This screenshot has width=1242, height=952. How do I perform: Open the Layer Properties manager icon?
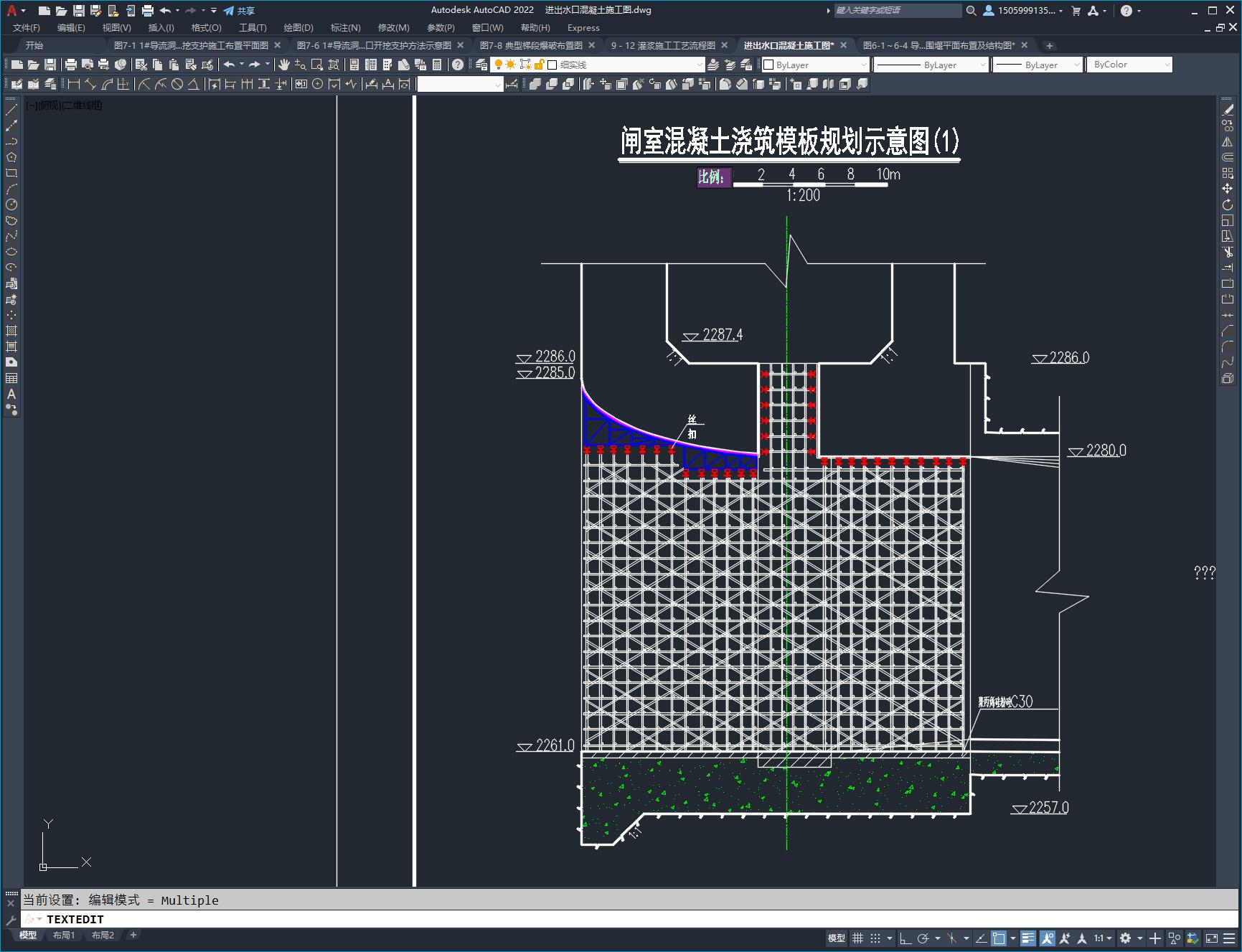point(481,65)
